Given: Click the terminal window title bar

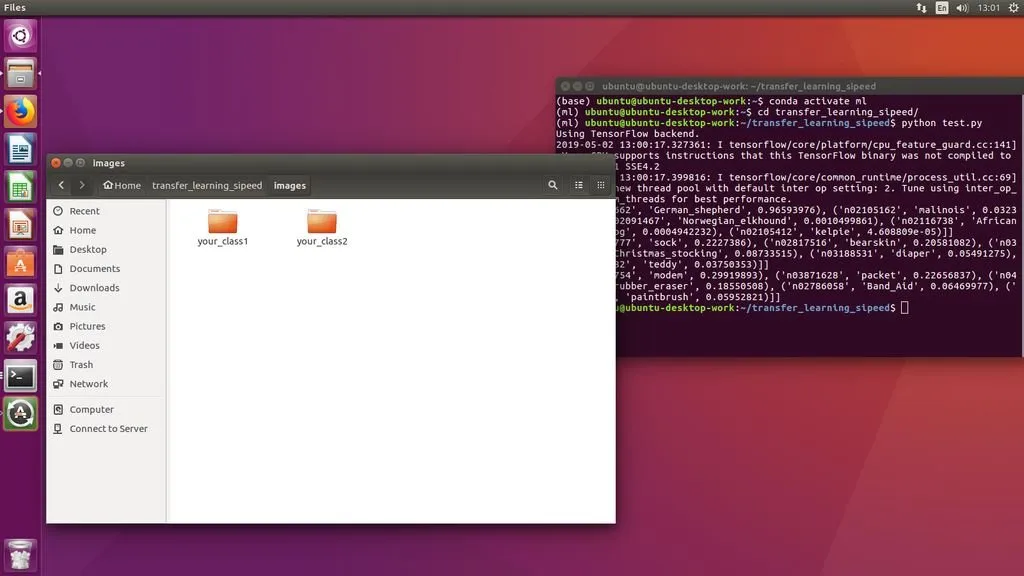Looking at the screenshot, I should tap(789, 86).
